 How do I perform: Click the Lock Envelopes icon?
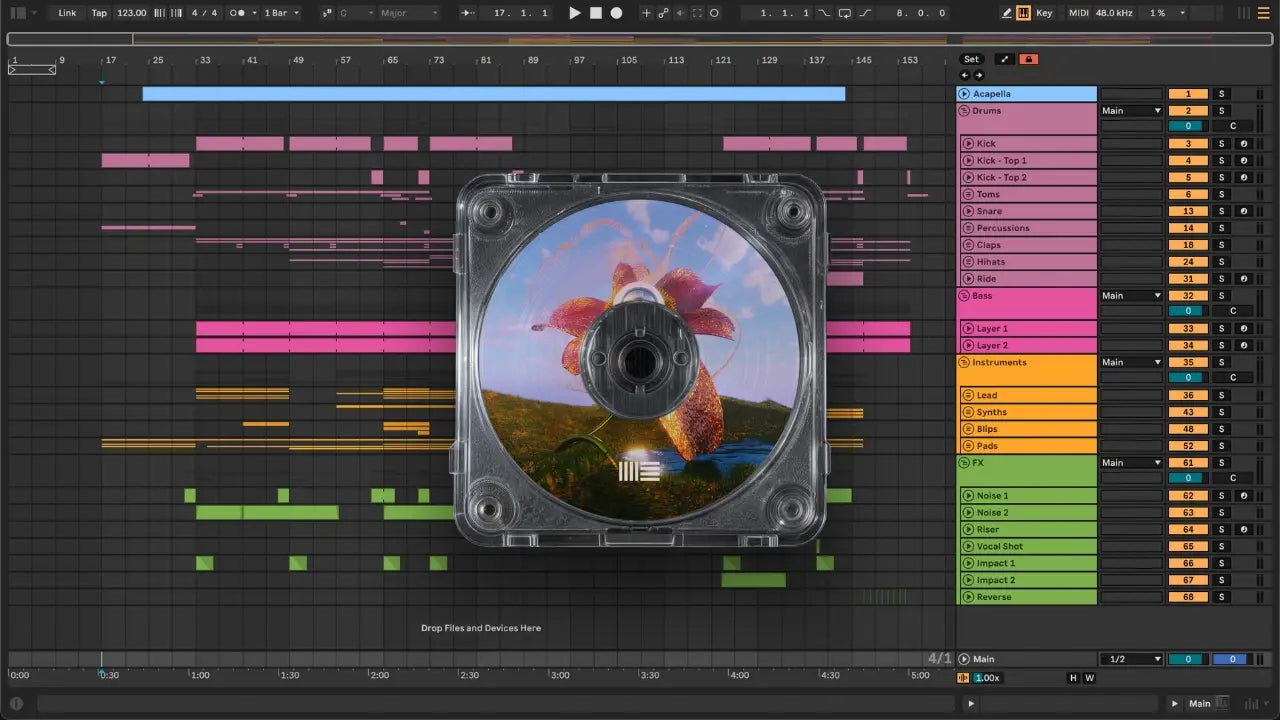click(1028, 59)
